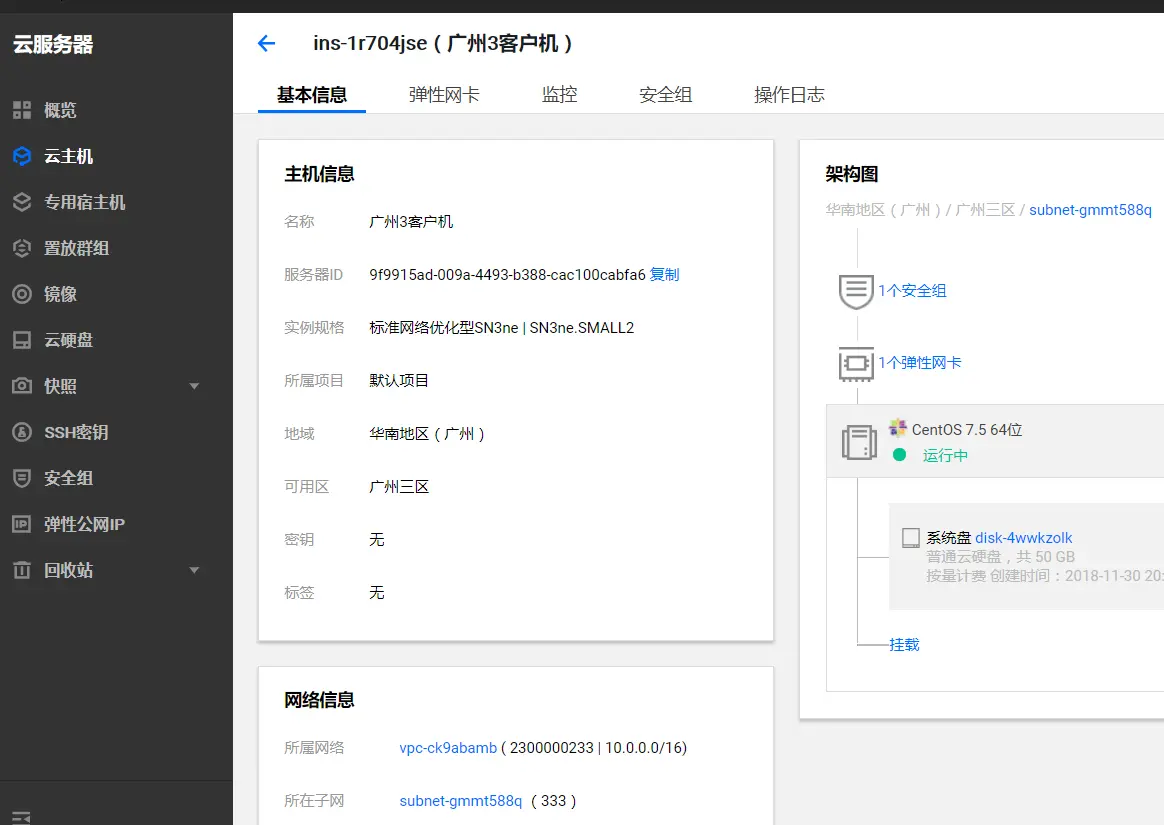Open the 监控 tab
This screenshot has height=825, width=1164.
click(559, 95)
